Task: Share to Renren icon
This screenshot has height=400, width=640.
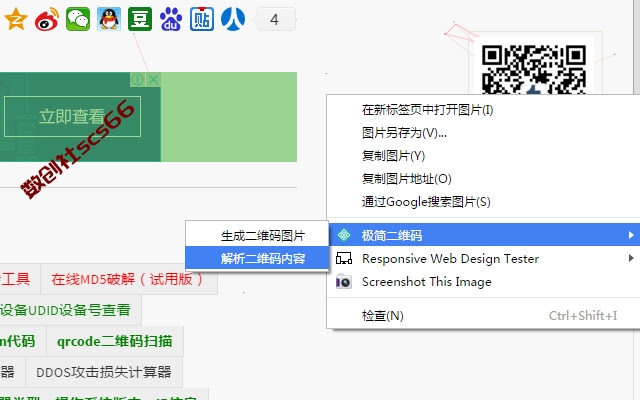Action: tap(233, 19)
